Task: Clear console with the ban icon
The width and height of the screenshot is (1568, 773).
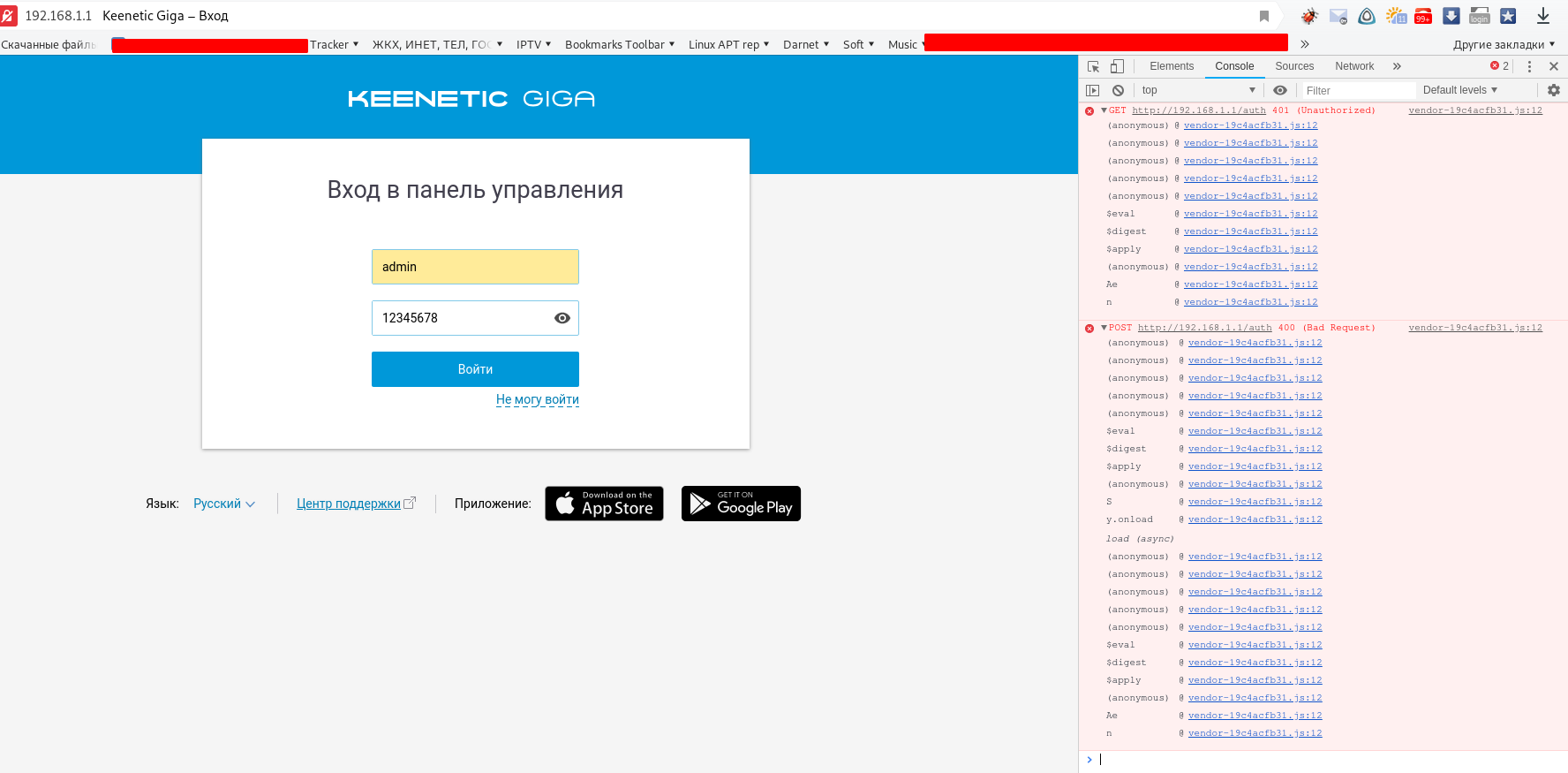Action: [x=1118, y=90]
